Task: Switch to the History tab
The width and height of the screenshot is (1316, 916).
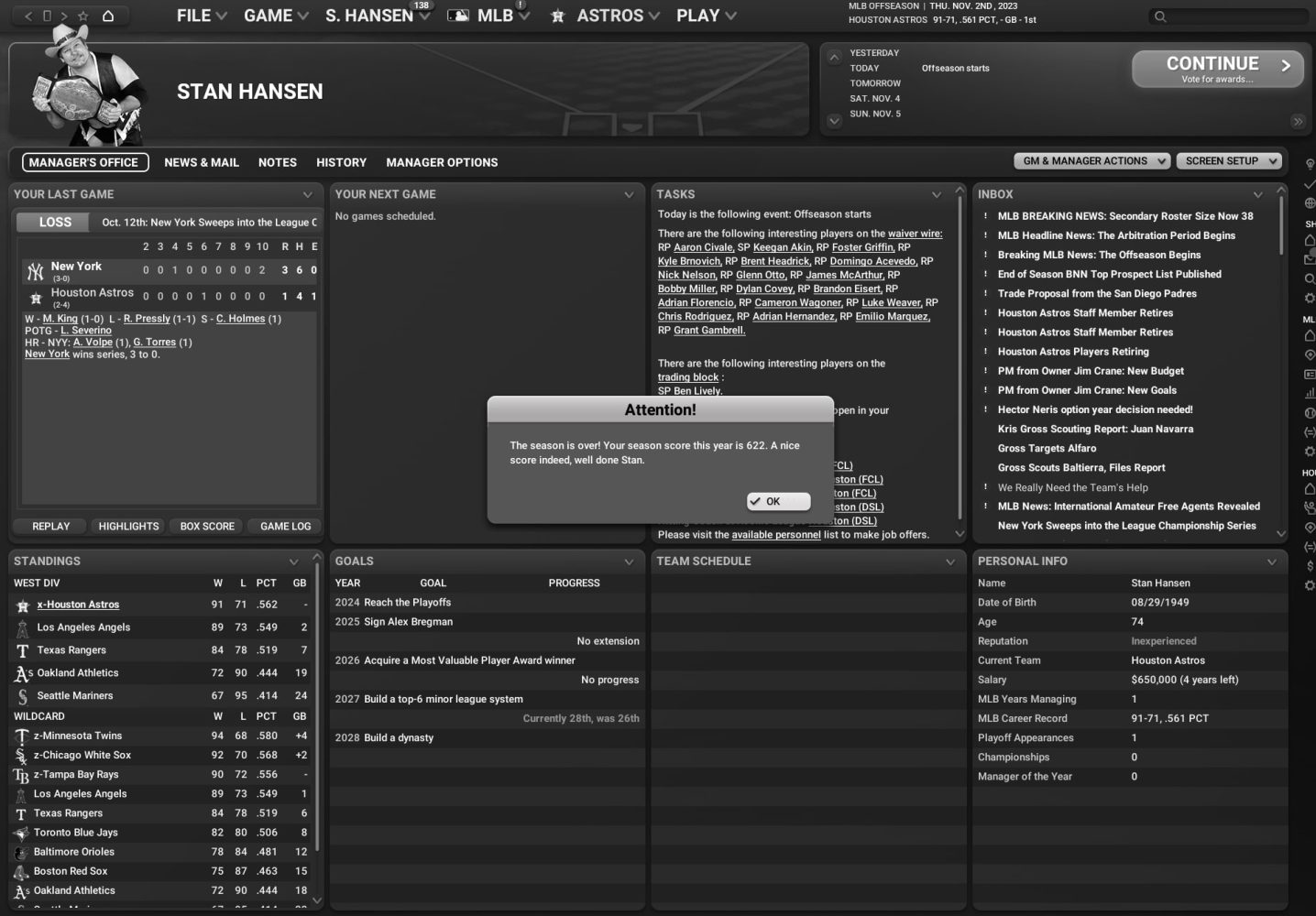Action: 341,162
